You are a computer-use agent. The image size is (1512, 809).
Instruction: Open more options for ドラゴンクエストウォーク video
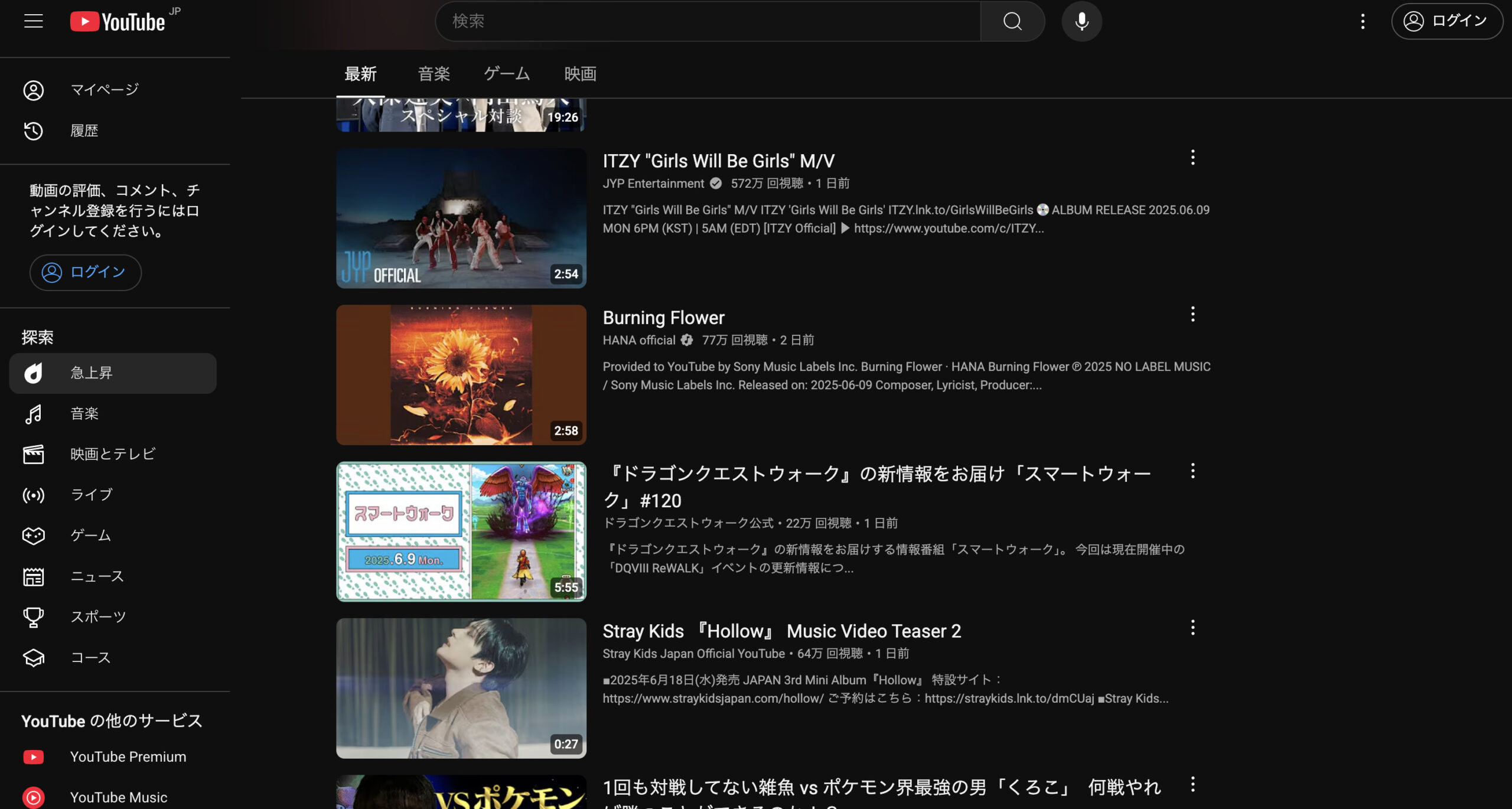tap(1192, 471)
